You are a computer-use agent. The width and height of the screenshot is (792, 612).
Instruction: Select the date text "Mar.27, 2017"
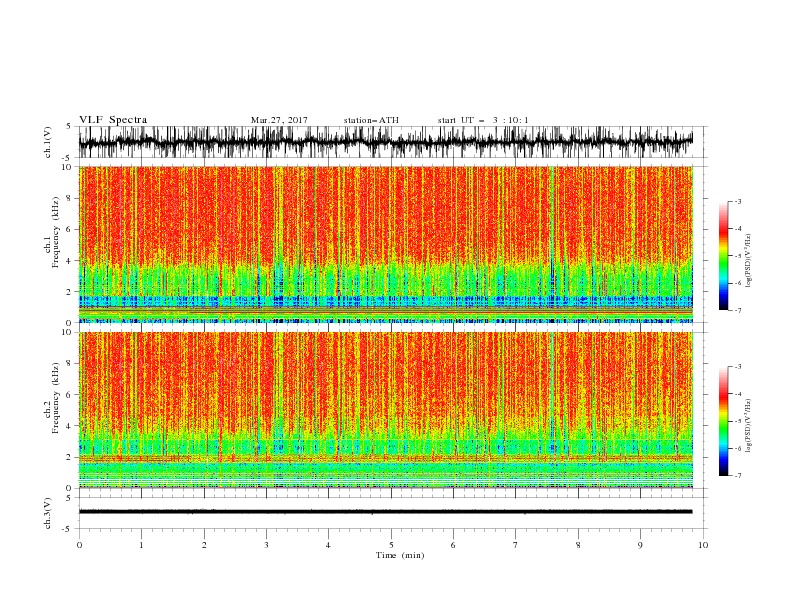(x=279, y=120)
